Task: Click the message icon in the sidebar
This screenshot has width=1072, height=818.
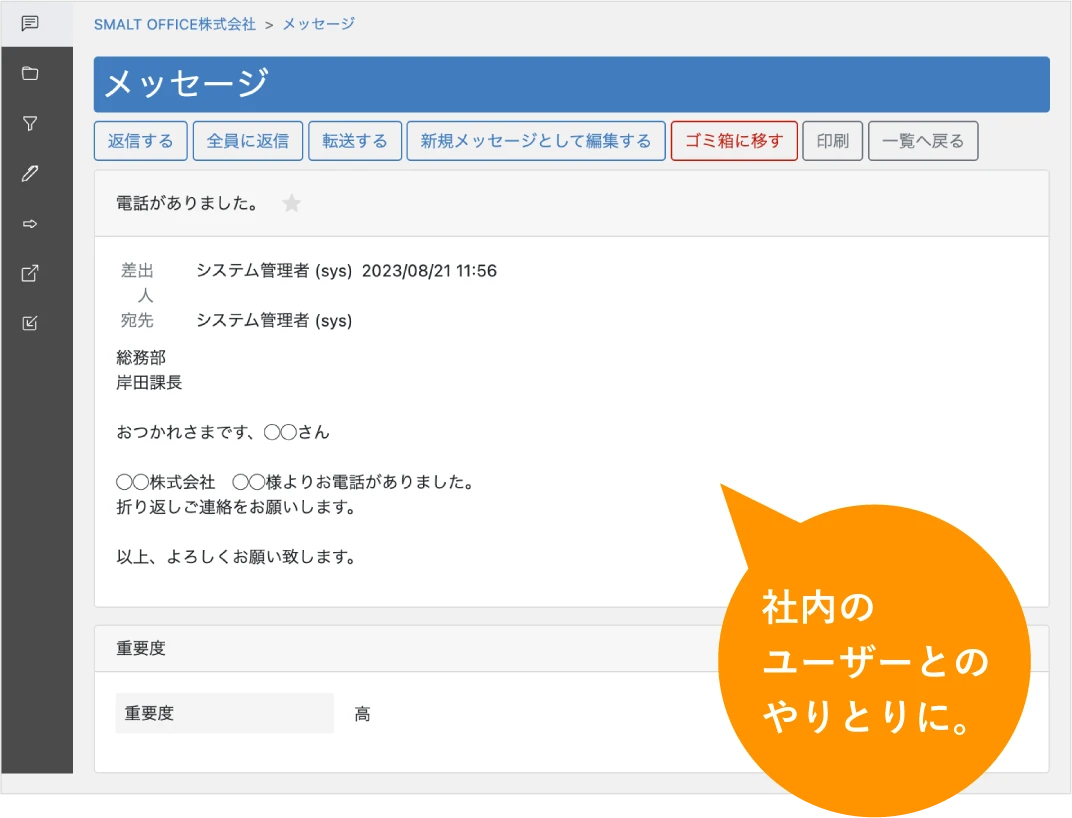Action: pos(30,23)
